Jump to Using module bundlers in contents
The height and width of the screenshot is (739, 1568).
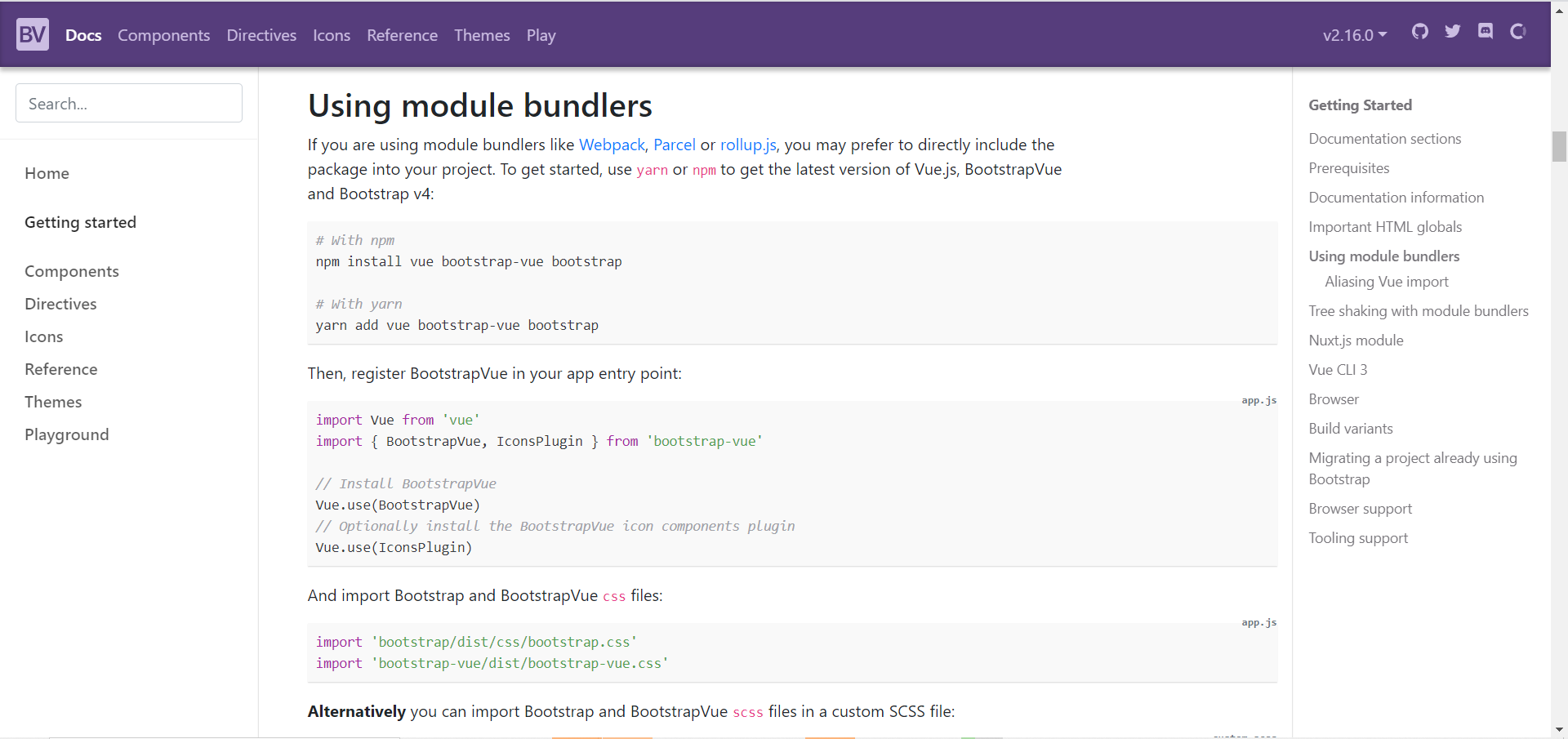tap(1383, 256)
